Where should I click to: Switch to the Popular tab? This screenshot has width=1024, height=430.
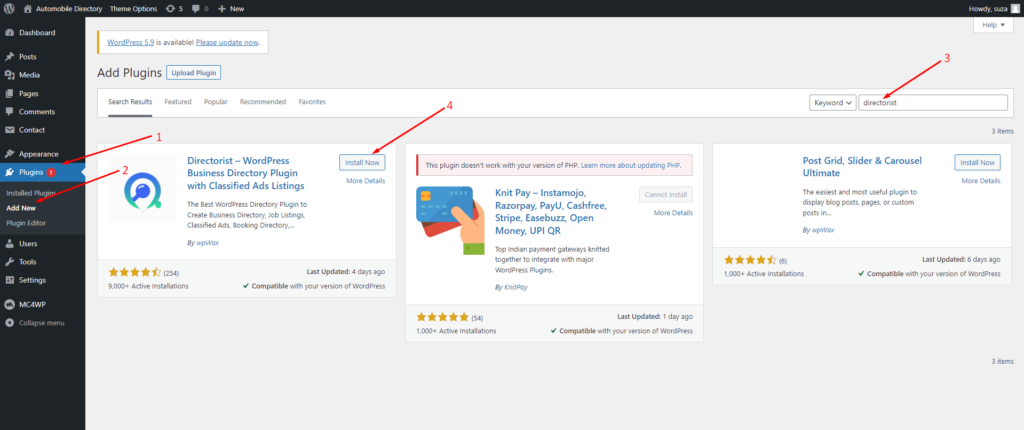[216, 102]
